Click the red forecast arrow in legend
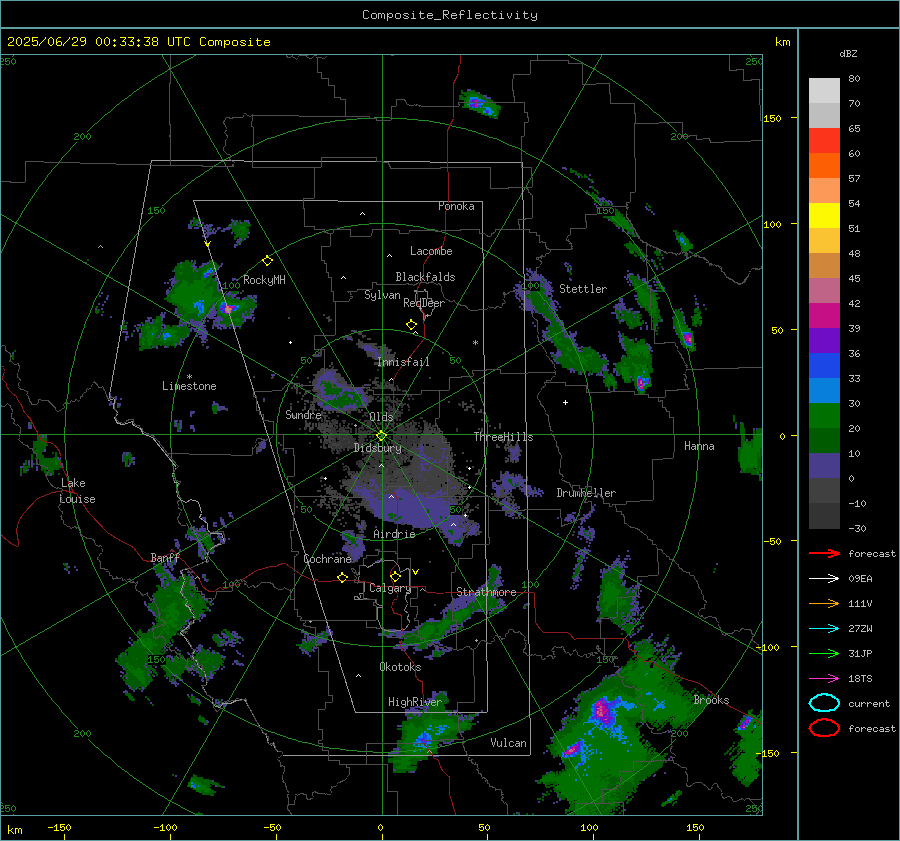Image resolution: width=900 pixels, height=841 pixels. point(824,553)
